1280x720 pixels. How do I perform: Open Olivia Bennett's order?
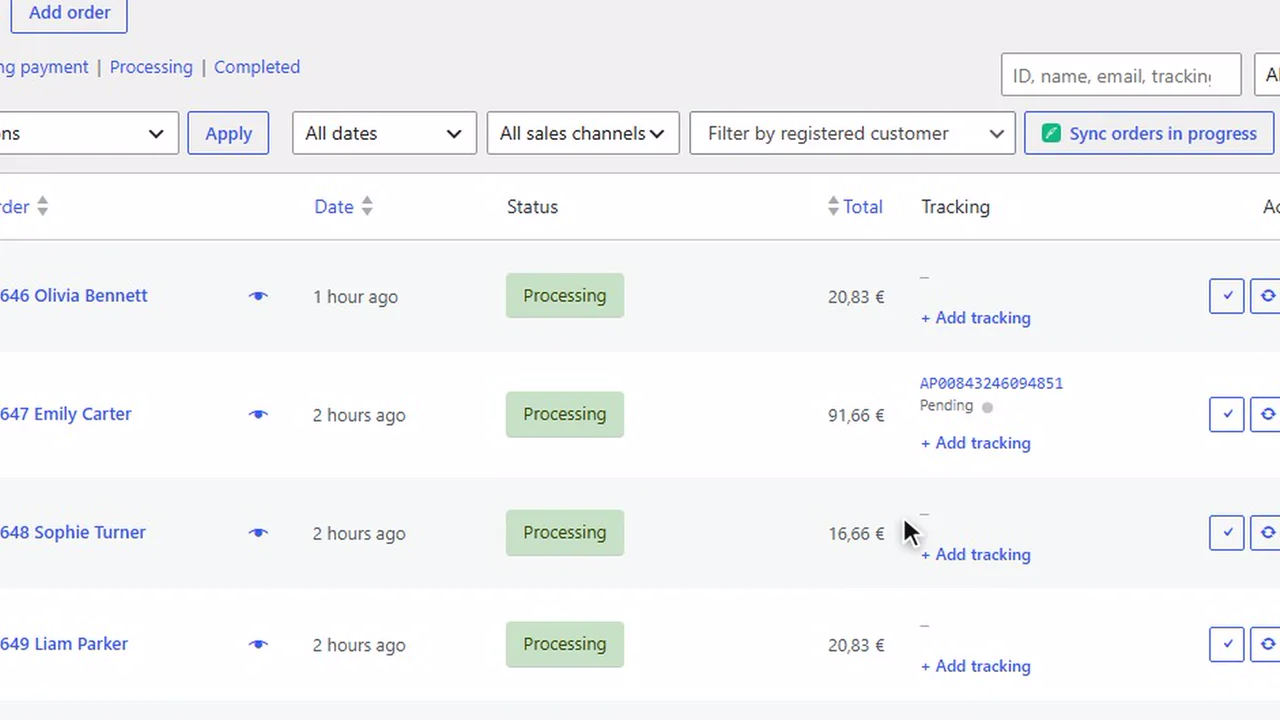(x=74, y=296)
